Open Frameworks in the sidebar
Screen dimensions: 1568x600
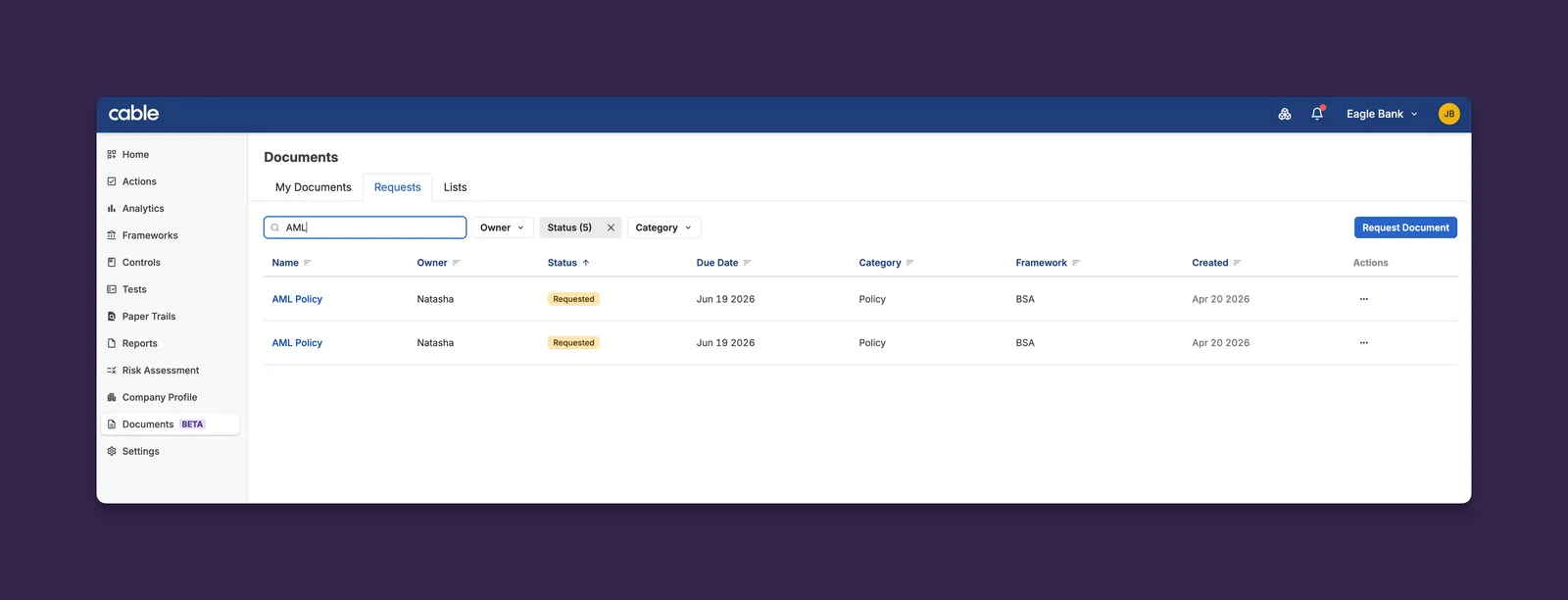pos(171,235)
